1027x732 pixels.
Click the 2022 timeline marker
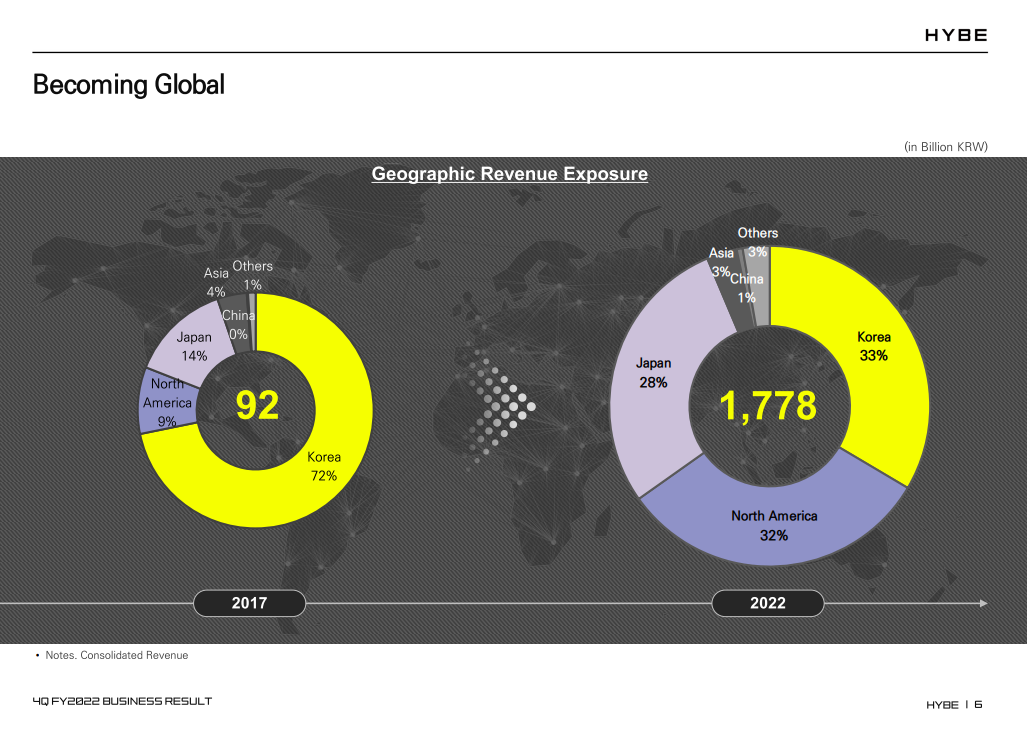click(768, 603)
